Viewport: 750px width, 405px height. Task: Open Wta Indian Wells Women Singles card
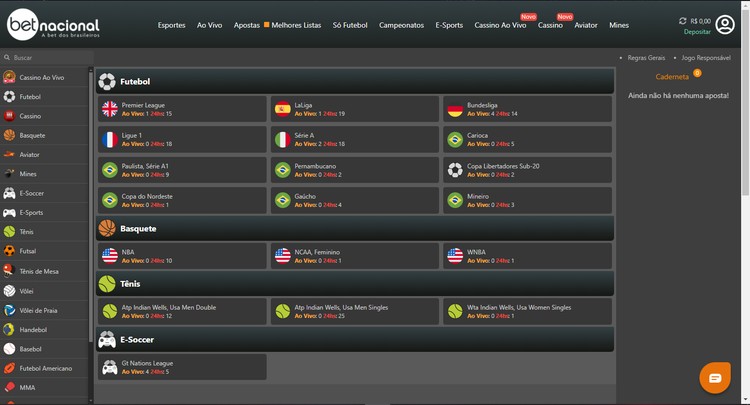click(528, 311)
